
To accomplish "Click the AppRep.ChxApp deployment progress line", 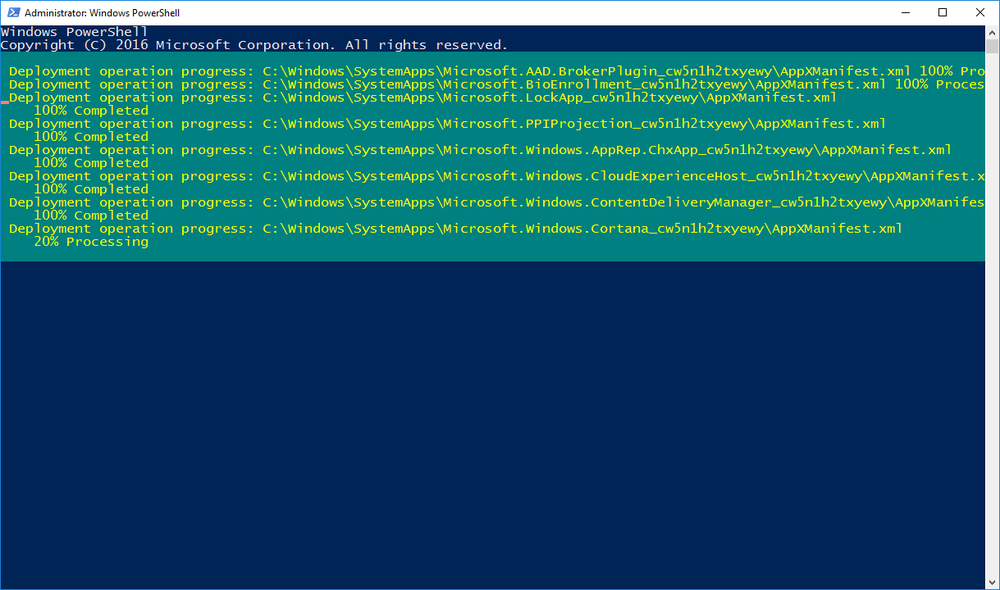I will (x=480, y=150).
